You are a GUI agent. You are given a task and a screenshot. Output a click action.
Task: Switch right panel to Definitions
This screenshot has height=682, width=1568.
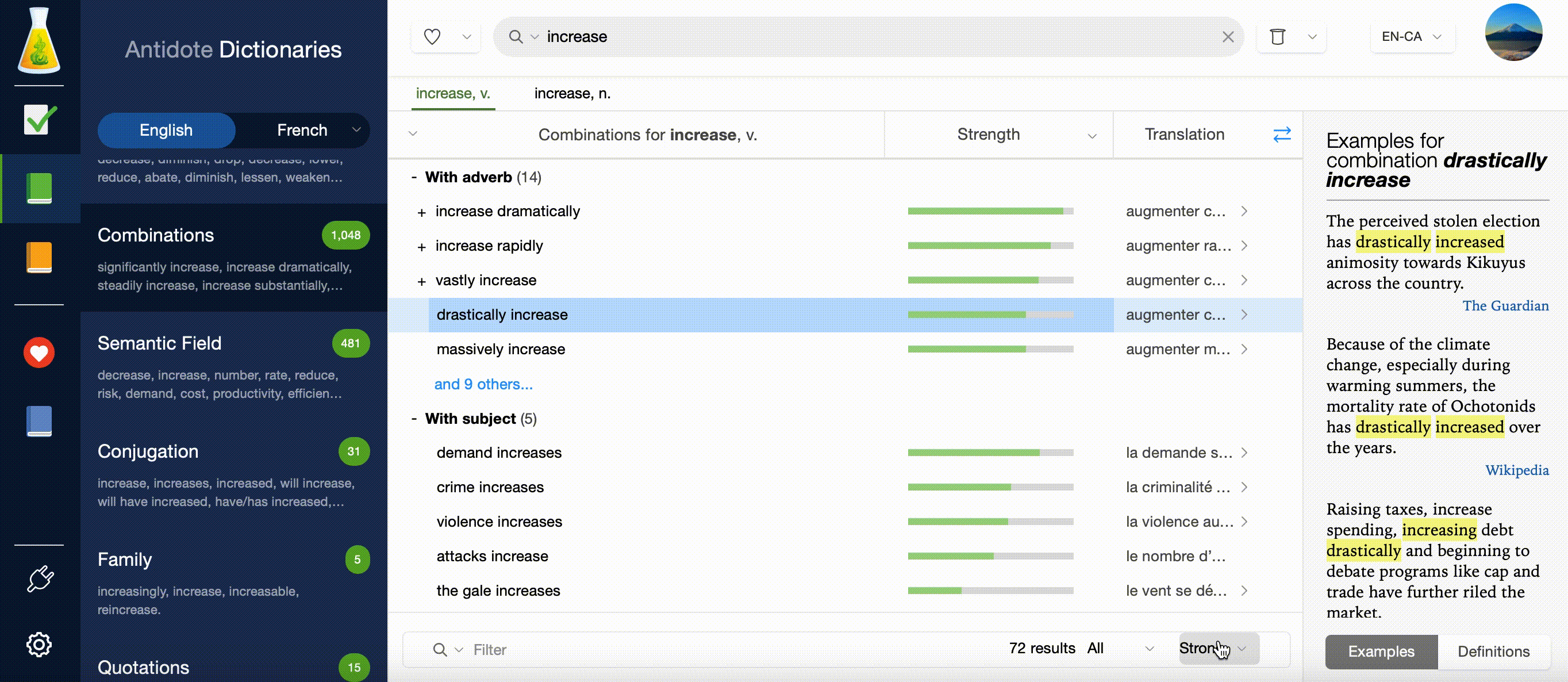click(x=1493, y=651)
